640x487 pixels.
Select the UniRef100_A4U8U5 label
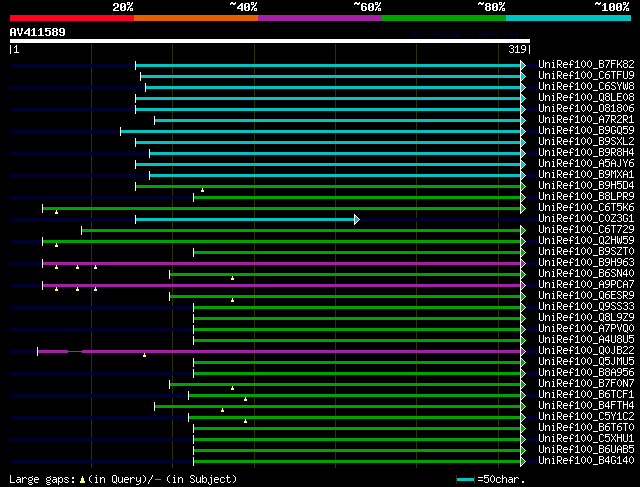586,340
